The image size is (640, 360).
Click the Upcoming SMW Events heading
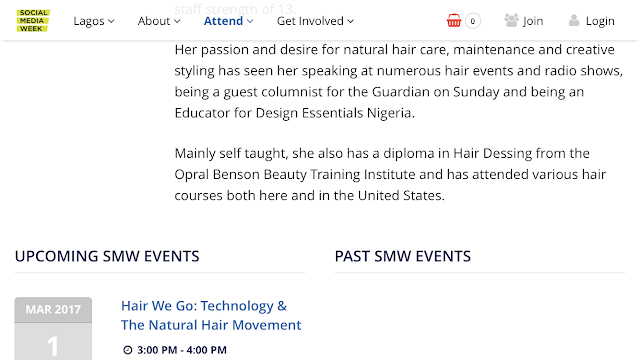107,256
